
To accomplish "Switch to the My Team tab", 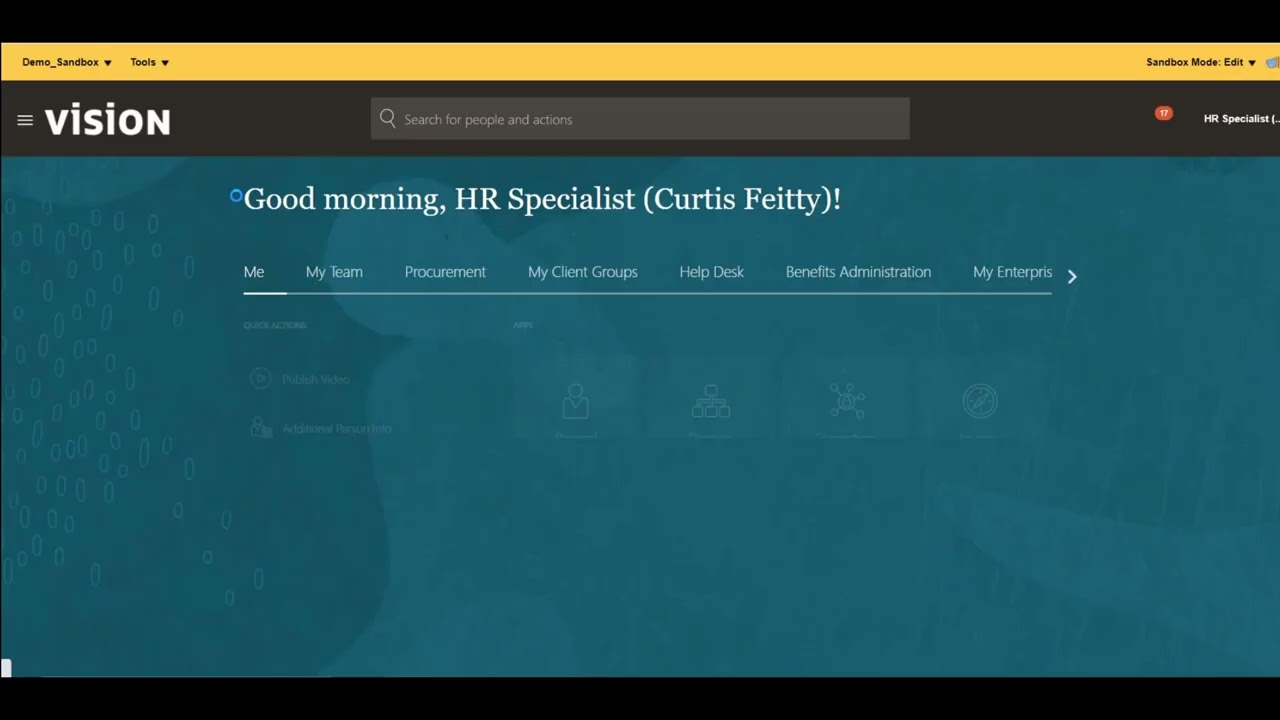I will pos(334,272).
